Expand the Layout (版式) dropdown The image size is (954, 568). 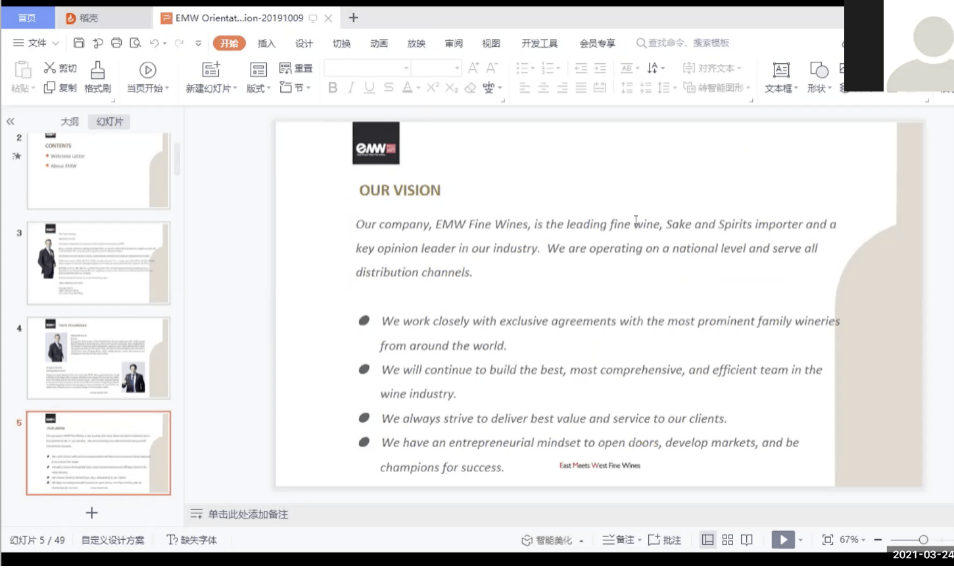coord(259,88)
